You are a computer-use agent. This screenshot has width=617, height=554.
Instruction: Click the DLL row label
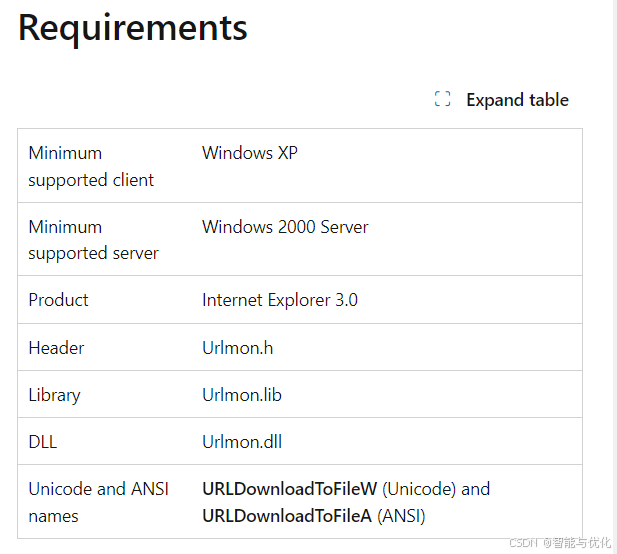click(x=43, y=442)
